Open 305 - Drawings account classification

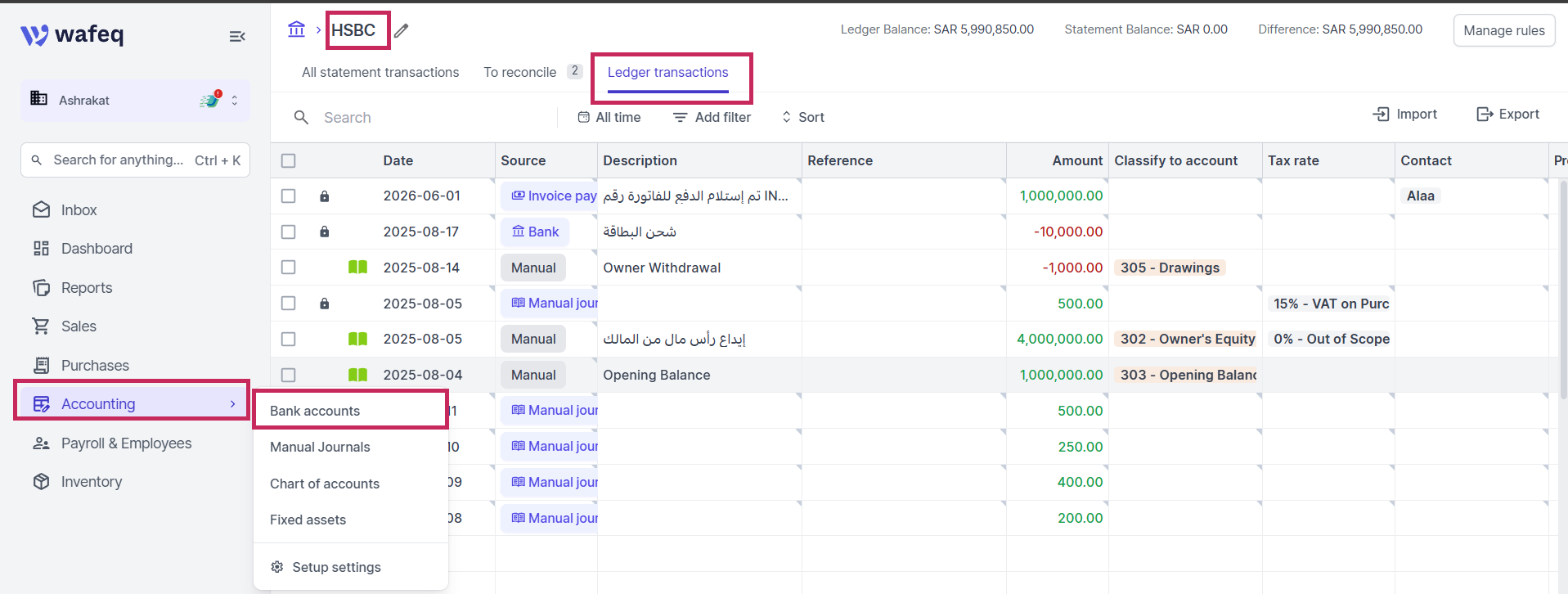pyautogui.click(x=1170, y=268)
